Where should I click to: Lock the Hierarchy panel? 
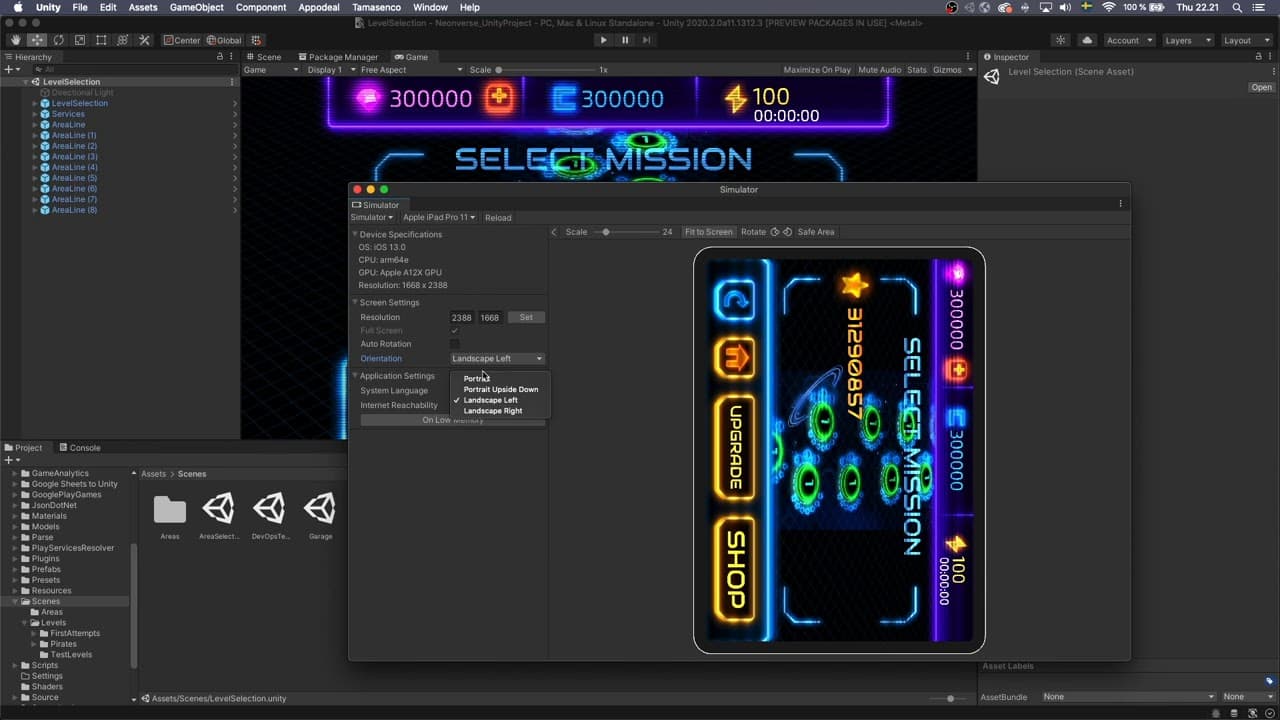pos(220,57)
